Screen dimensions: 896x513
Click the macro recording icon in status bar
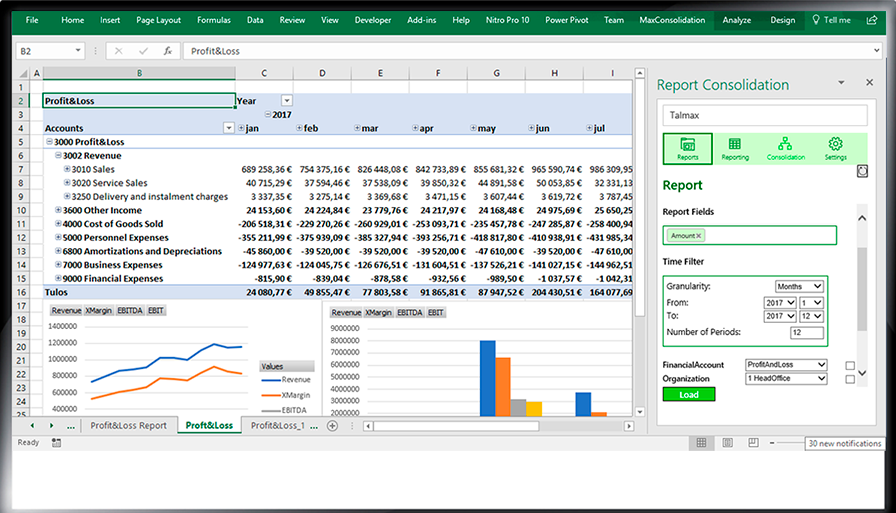pos(56,443)
